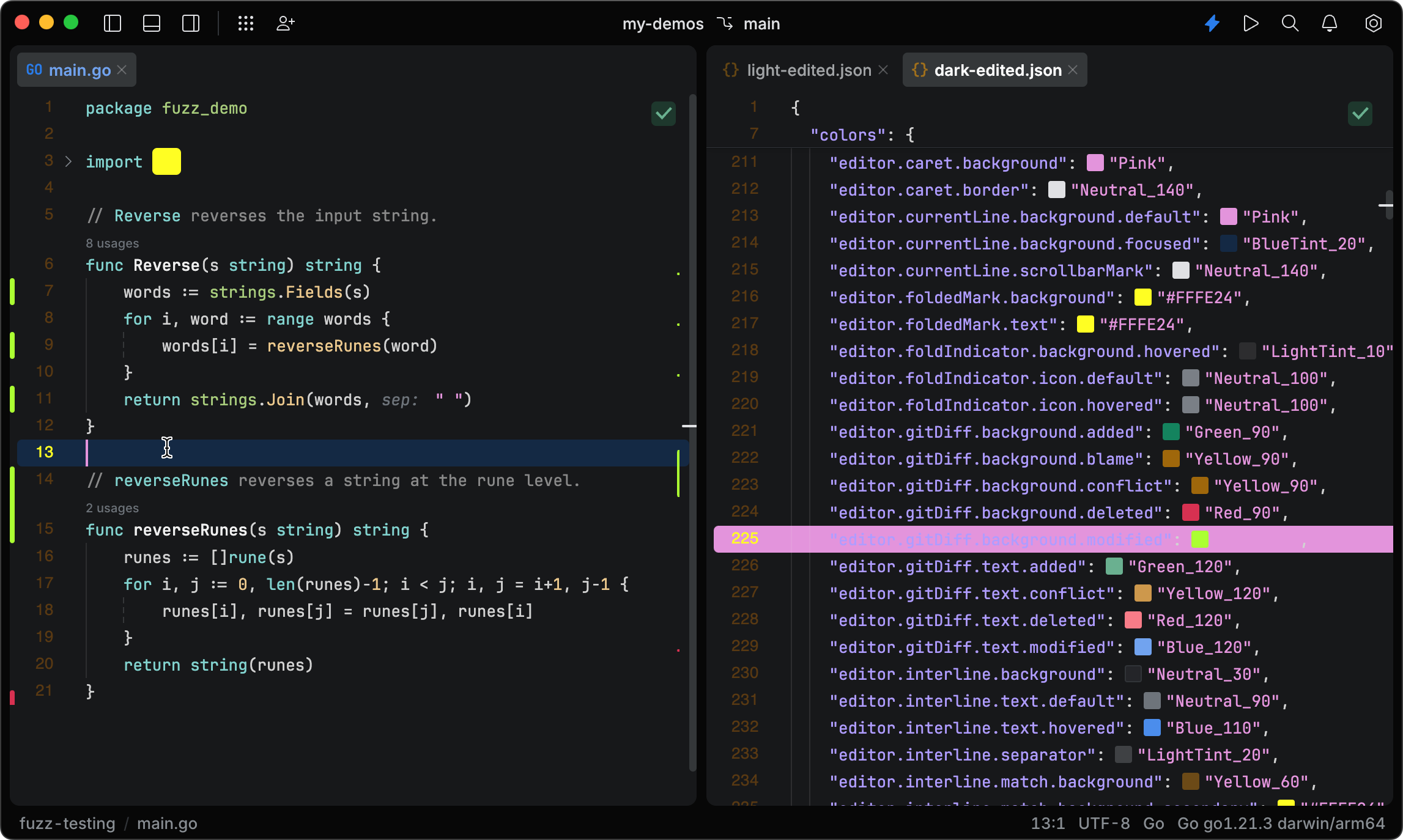Click the green inspections checkmark in main.go
The image size is (1403, 840).
click(663, 114)
